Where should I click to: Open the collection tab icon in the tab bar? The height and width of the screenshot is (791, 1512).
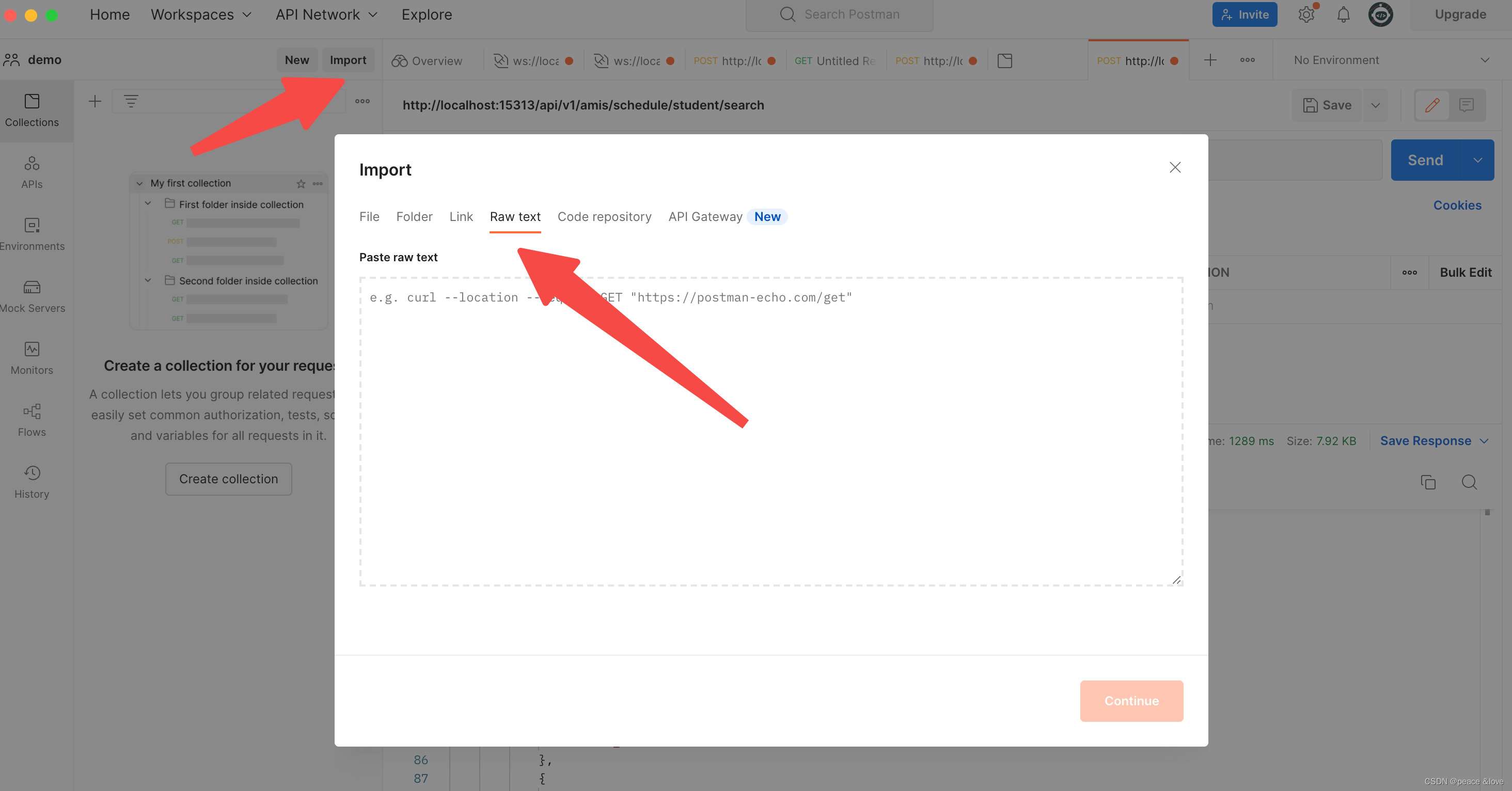pos(1004,60)
